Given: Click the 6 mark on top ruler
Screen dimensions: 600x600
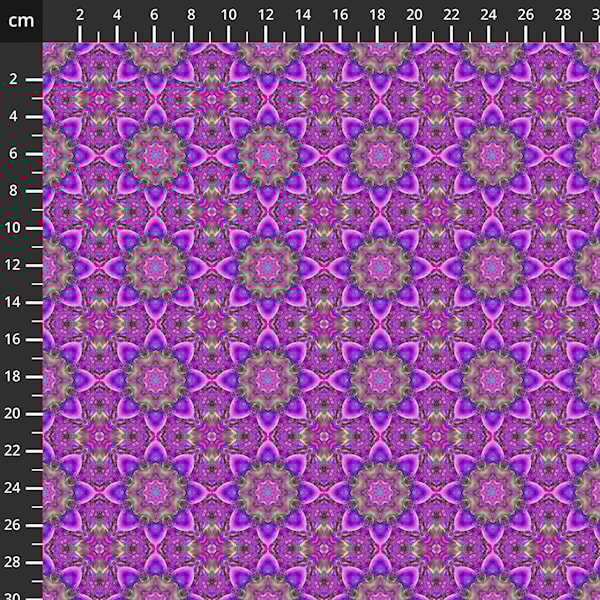Looking at the screenshot, I should [x=154, y=16].
